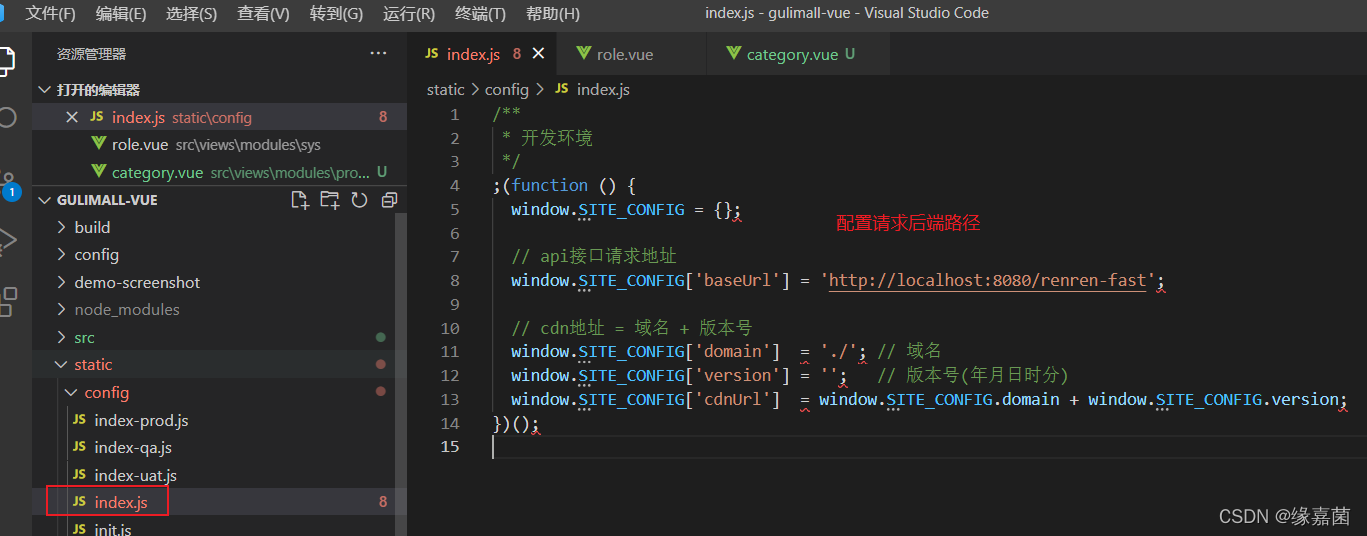Click line number 8 in the gutter
The width and height of the screenshot is (1367, 536).
pos(455,280)
